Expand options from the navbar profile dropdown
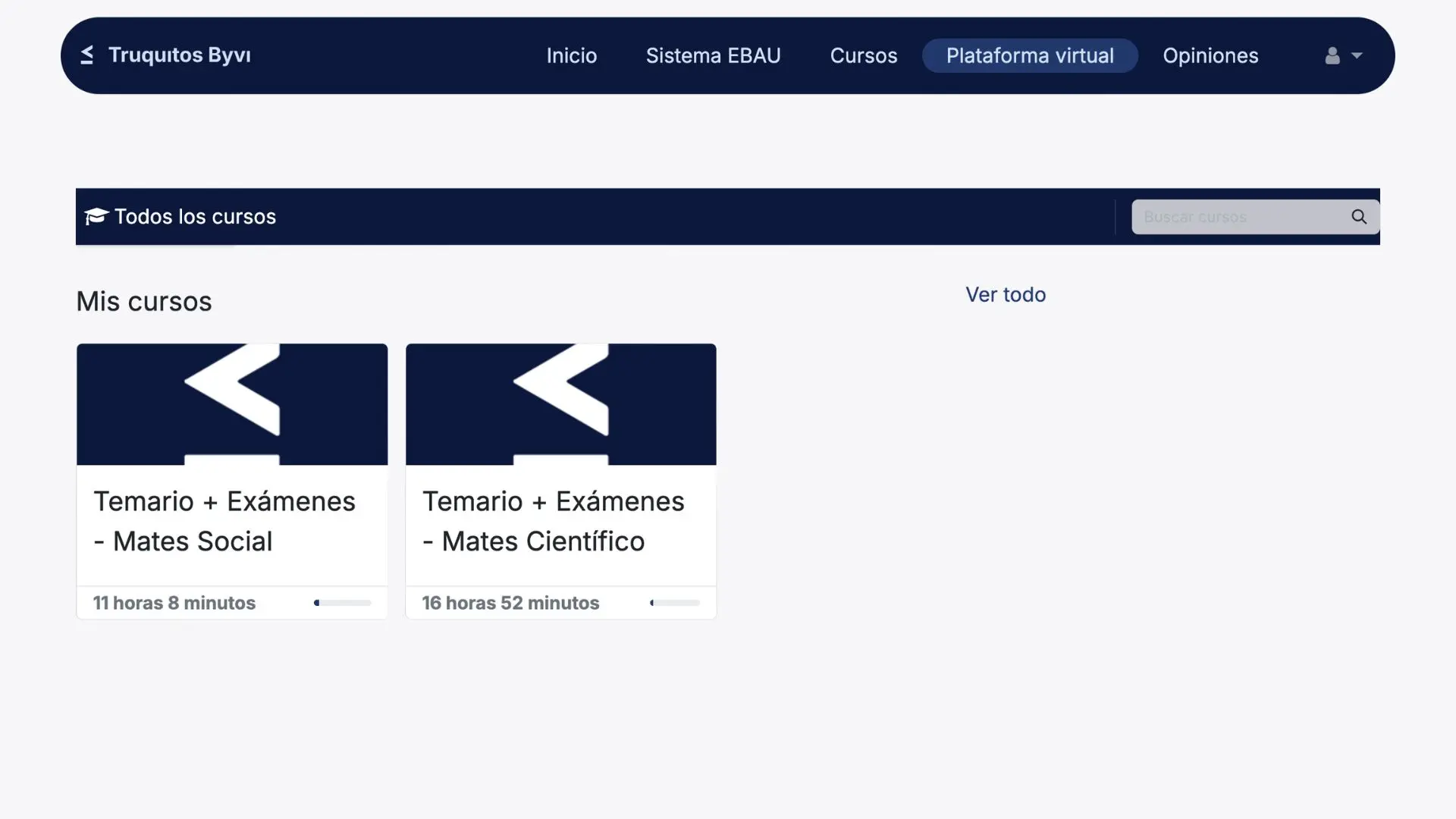The width and height of the screenshot is (1456, 819). pyautogui.click(x=1357, y=55)
